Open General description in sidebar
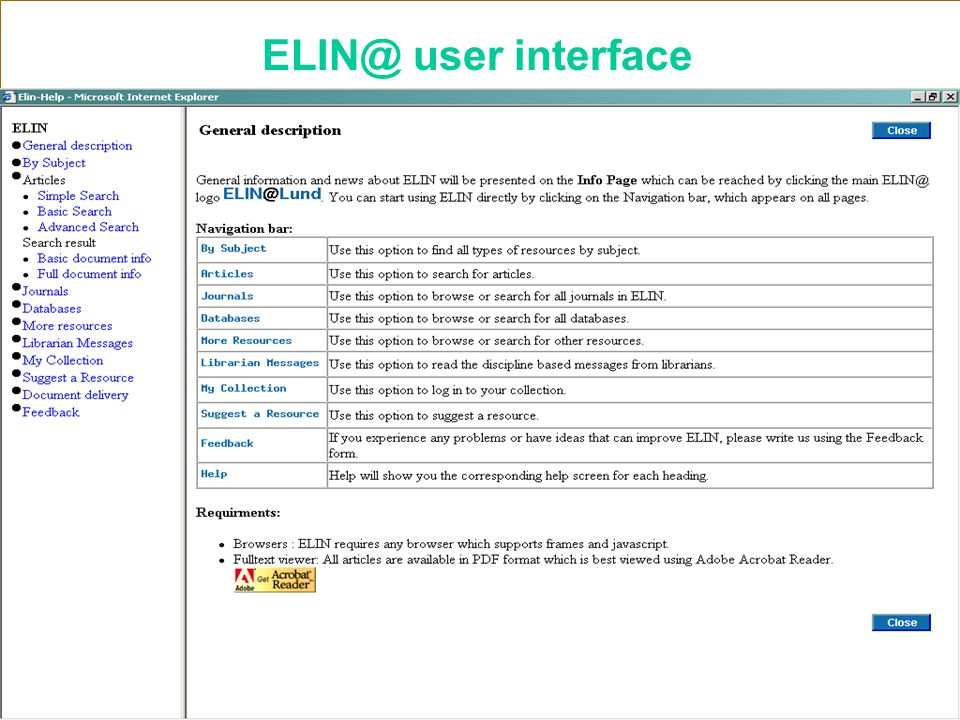960x720 pixels. click(x=77, y=146)
